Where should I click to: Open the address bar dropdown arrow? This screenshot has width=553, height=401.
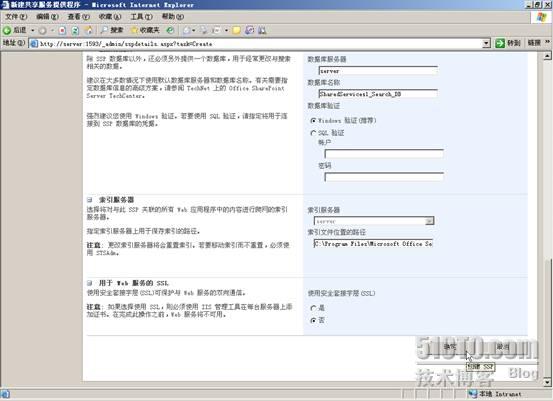point(486,44)
